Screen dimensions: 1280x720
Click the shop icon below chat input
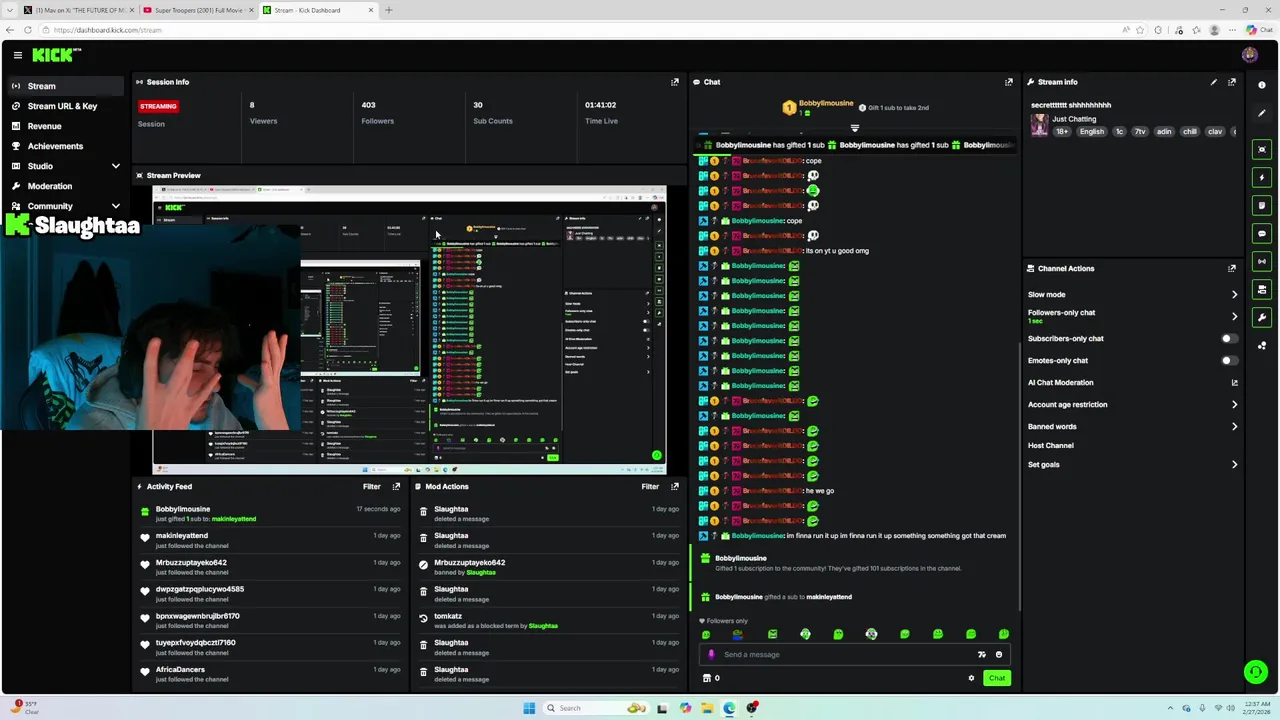coord(707,678)
